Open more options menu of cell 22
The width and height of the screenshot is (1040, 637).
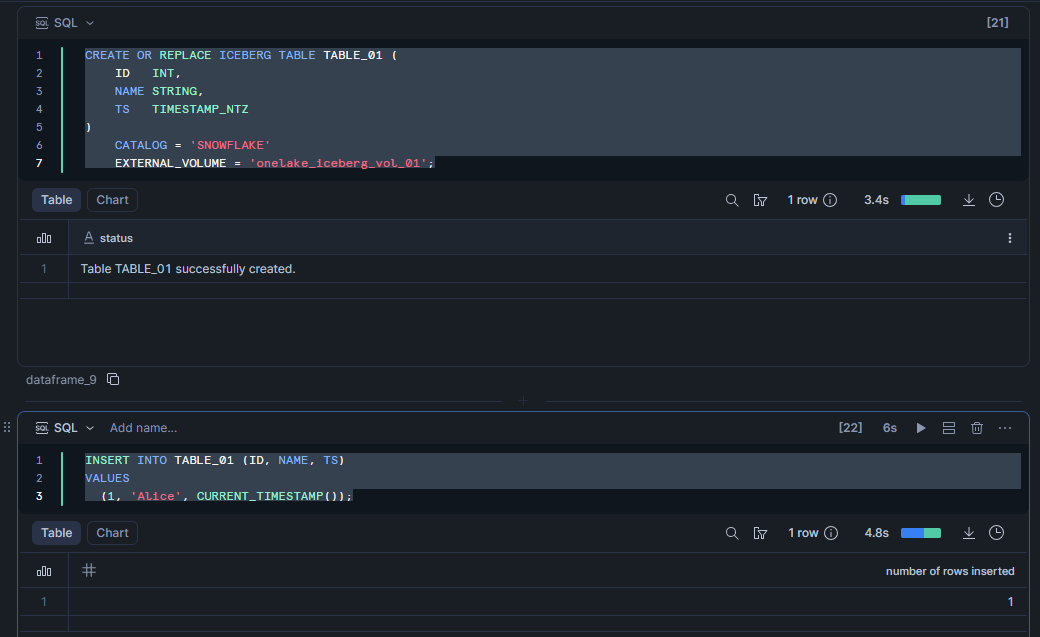[1005, 428]
